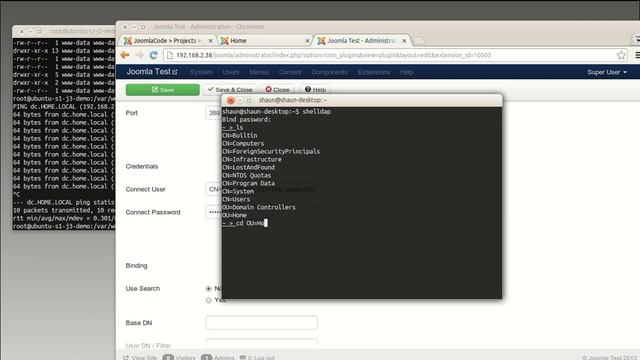
Task: Go back with the browser back arrow
Action: point(125,55)
